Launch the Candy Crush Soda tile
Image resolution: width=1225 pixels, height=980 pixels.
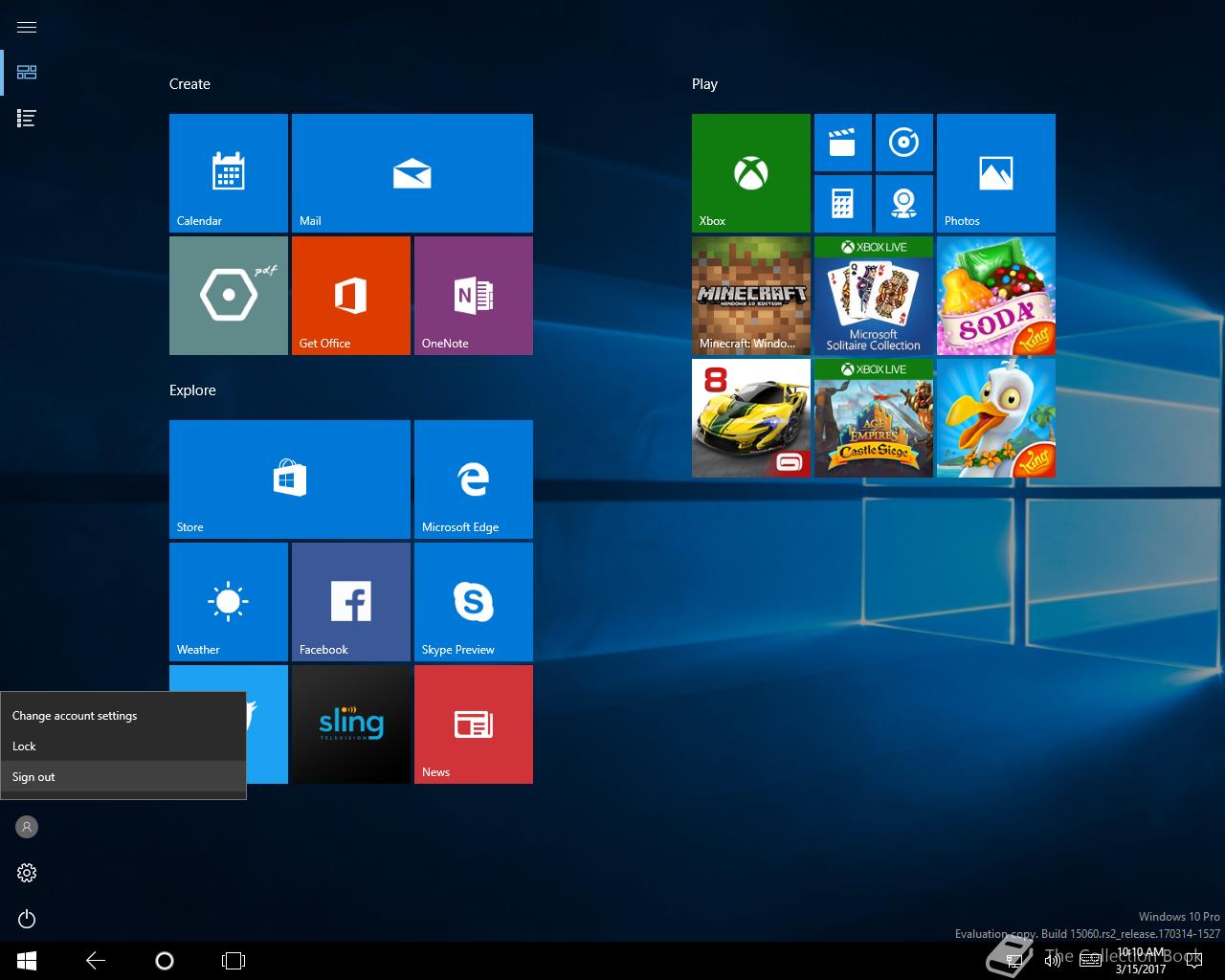click(996, 296)
